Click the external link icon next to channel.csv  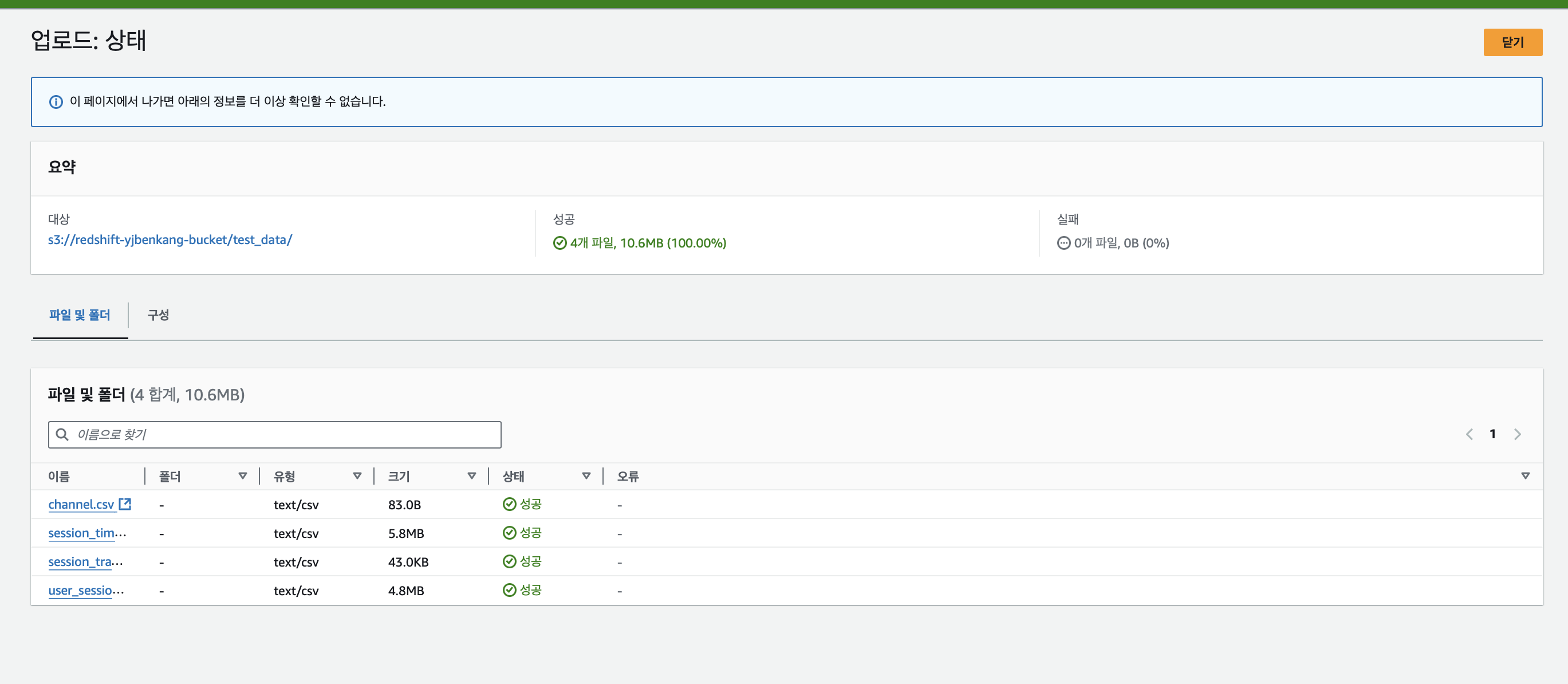tap(125, 504)
